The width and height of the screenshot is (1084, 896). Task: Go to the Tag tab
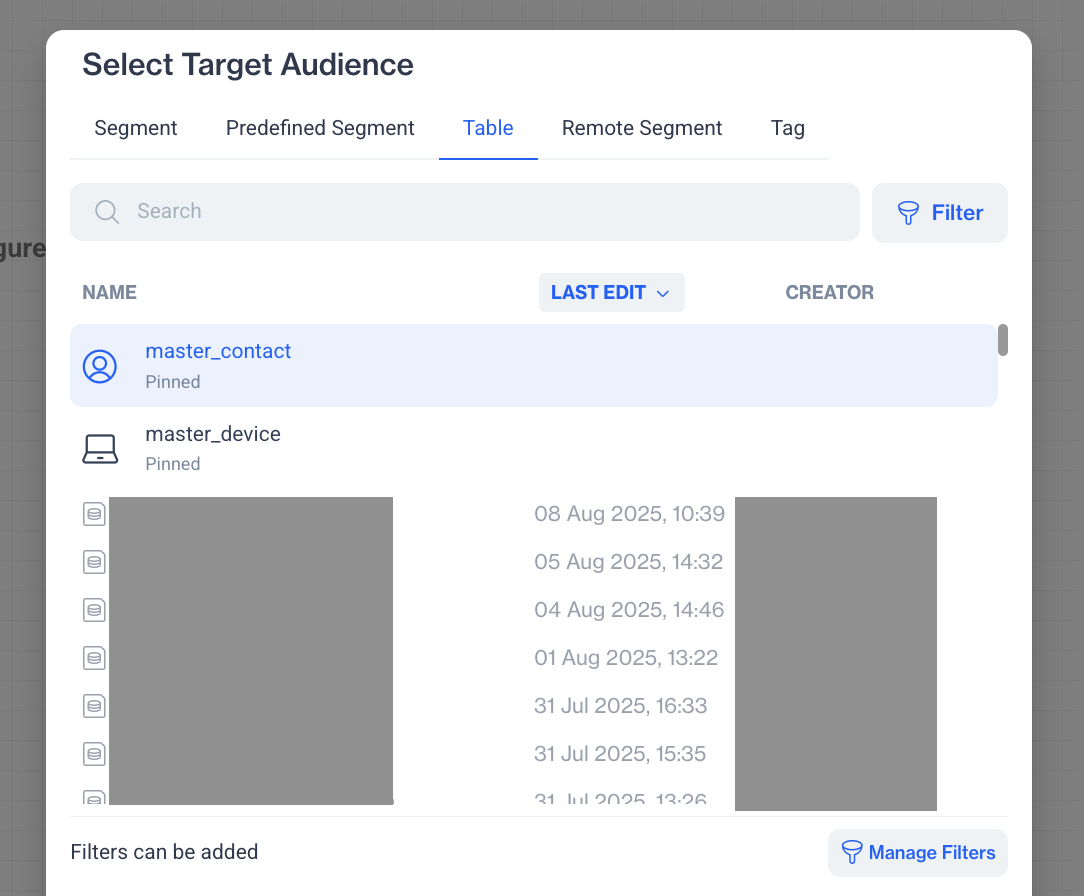787,128
